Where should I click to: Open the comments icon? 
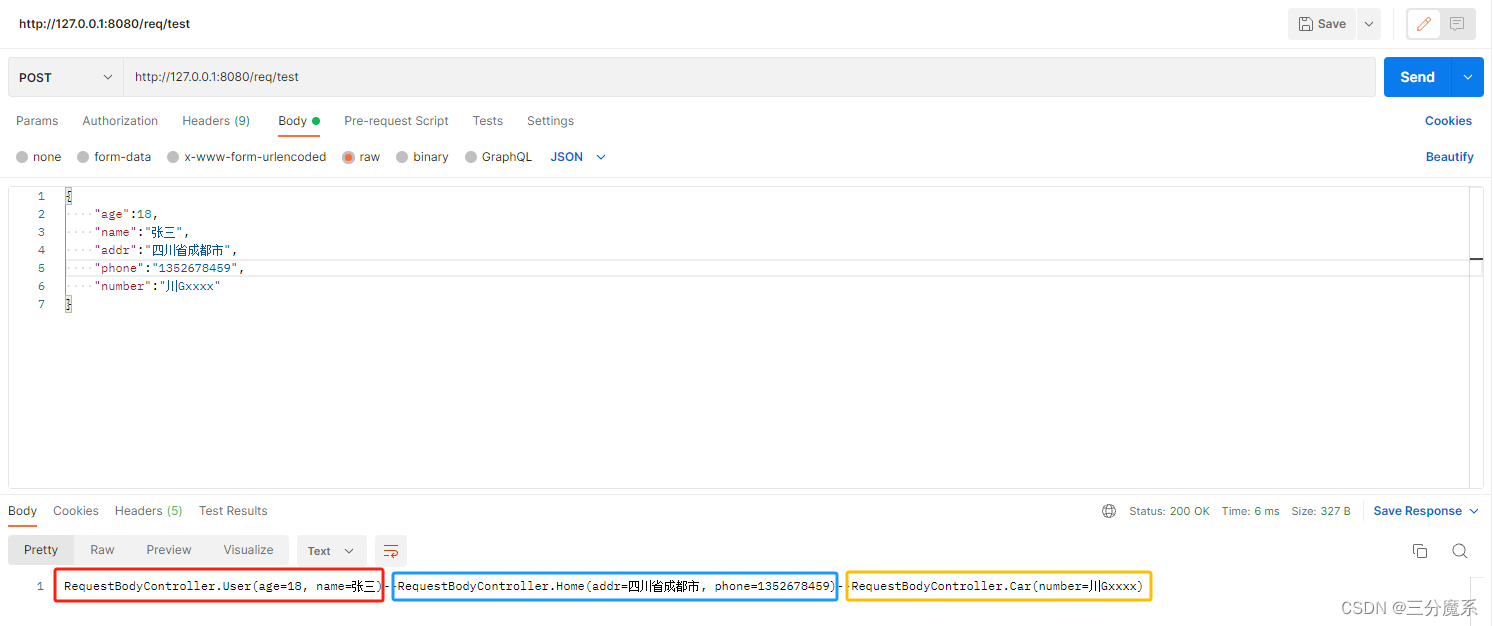click(x=1457, y=24)
